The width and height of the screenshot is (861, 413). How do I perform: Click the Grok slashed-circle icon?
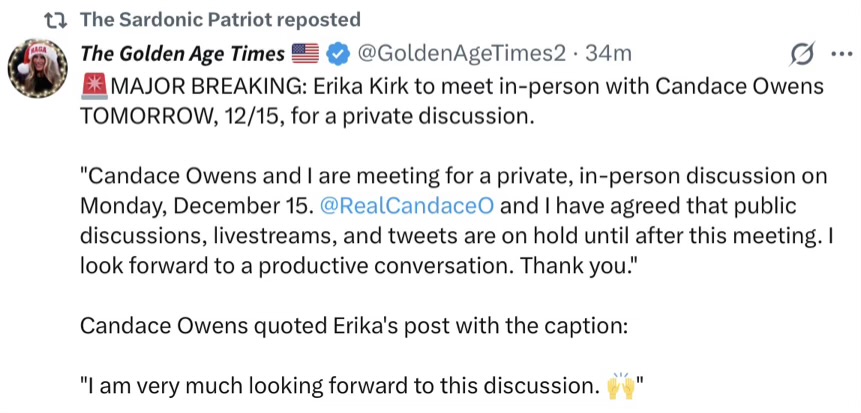click(801, 54)
